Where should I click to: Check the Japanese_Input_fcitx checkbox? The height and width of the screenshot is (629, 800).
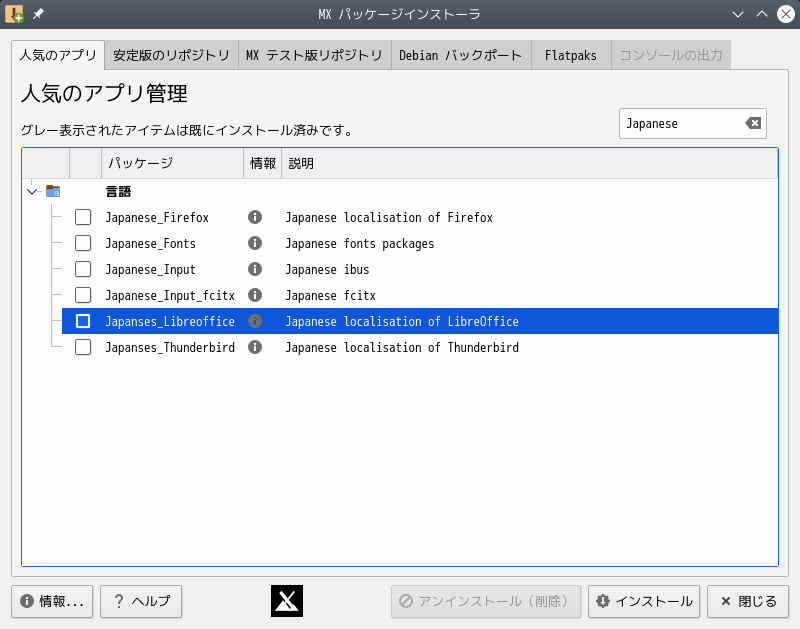83,295
